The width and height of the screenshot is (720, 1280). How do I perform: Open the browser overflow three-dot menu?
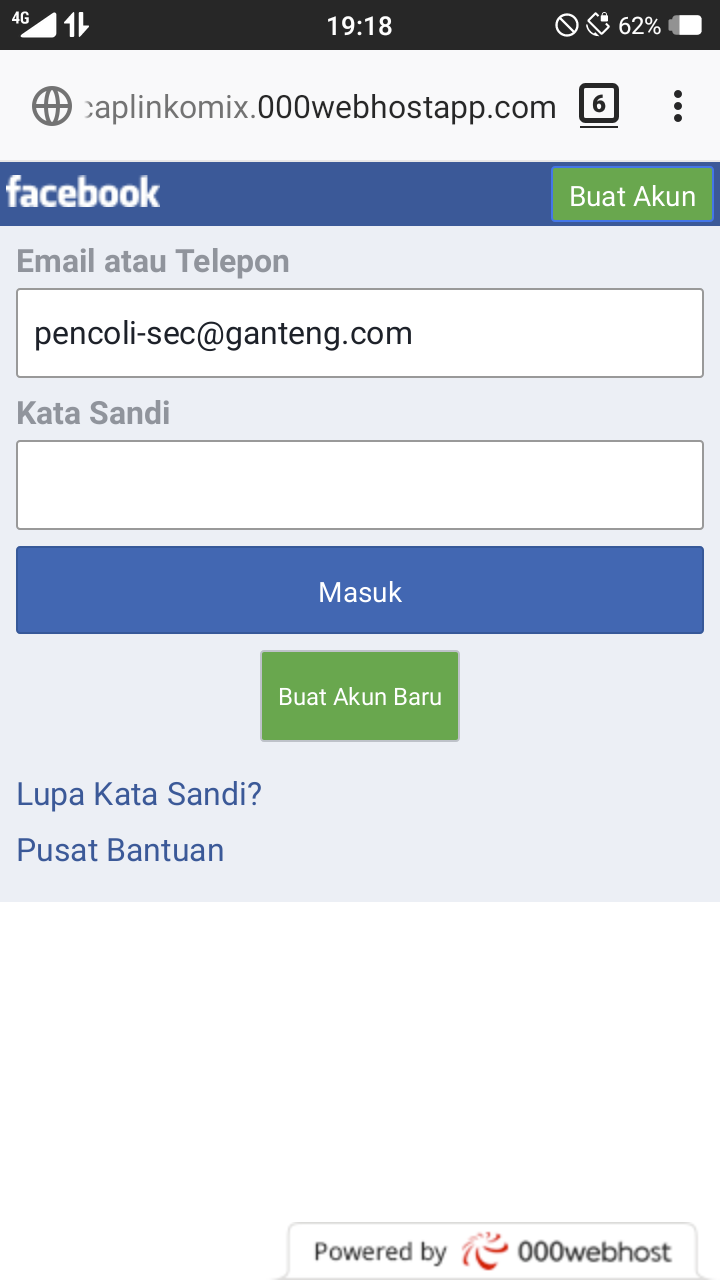click(678, 105)
